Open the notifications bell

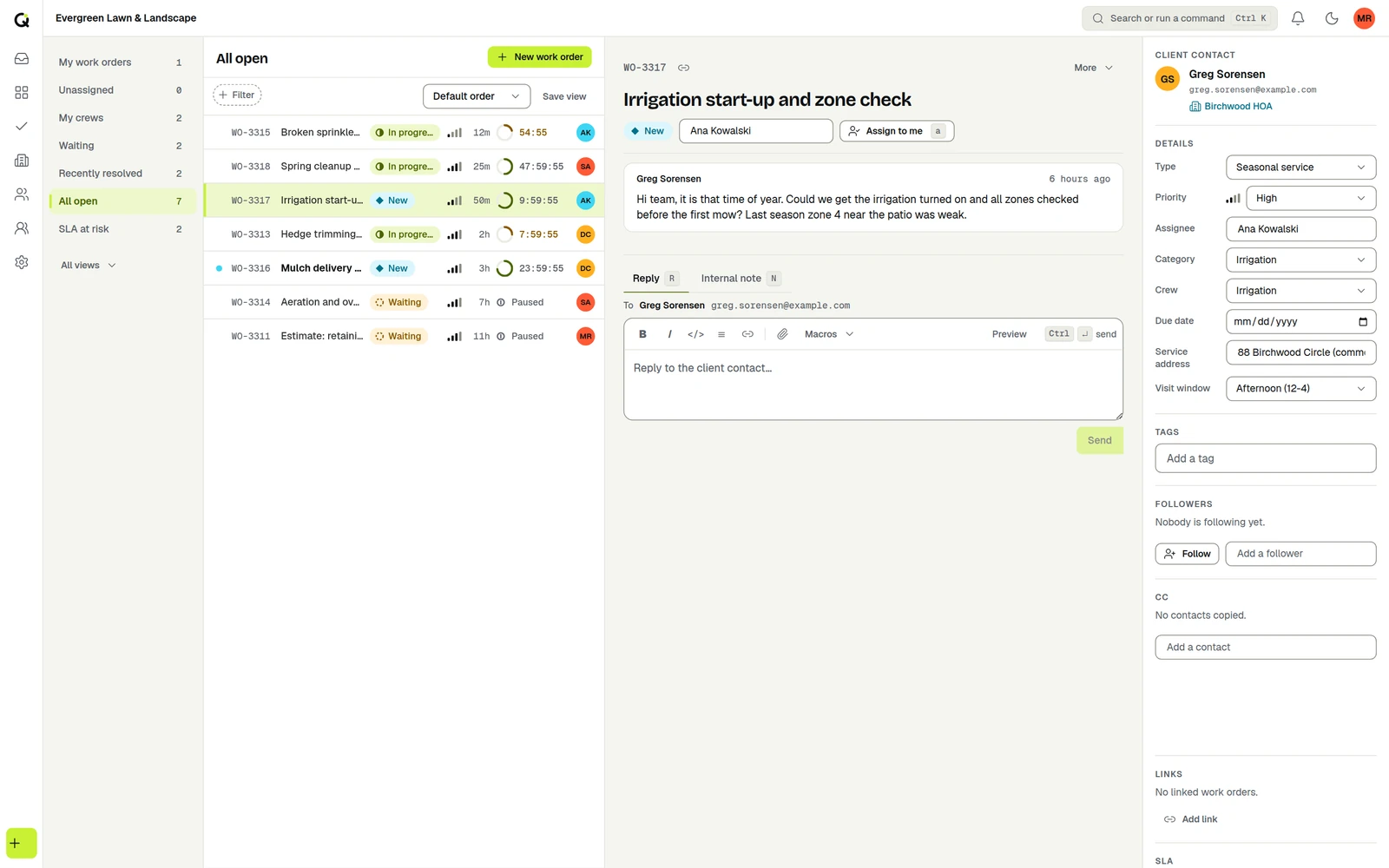coord(1298,18)
